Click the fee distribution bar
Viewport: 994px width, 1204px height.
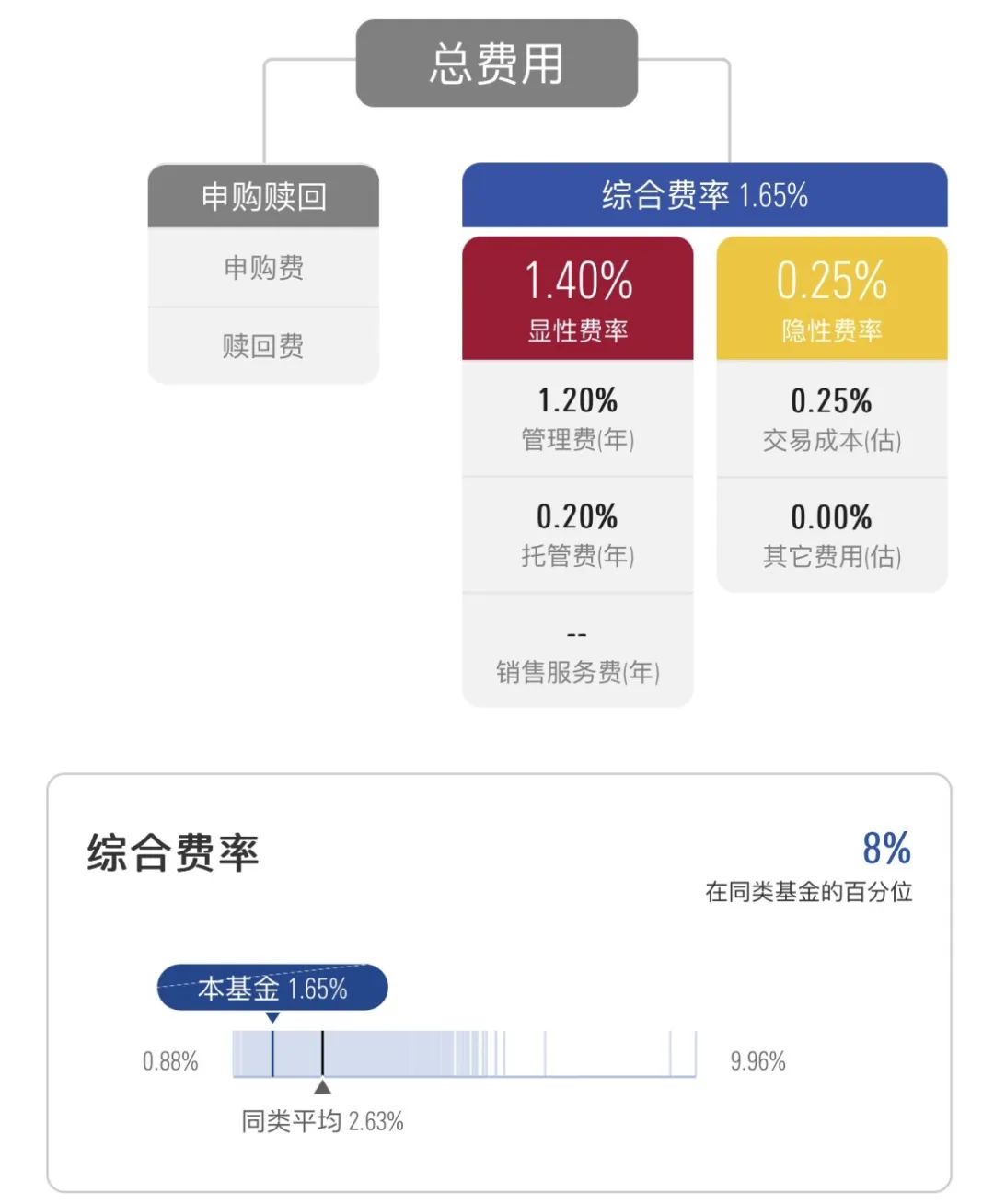click(x=464, y=1054)
